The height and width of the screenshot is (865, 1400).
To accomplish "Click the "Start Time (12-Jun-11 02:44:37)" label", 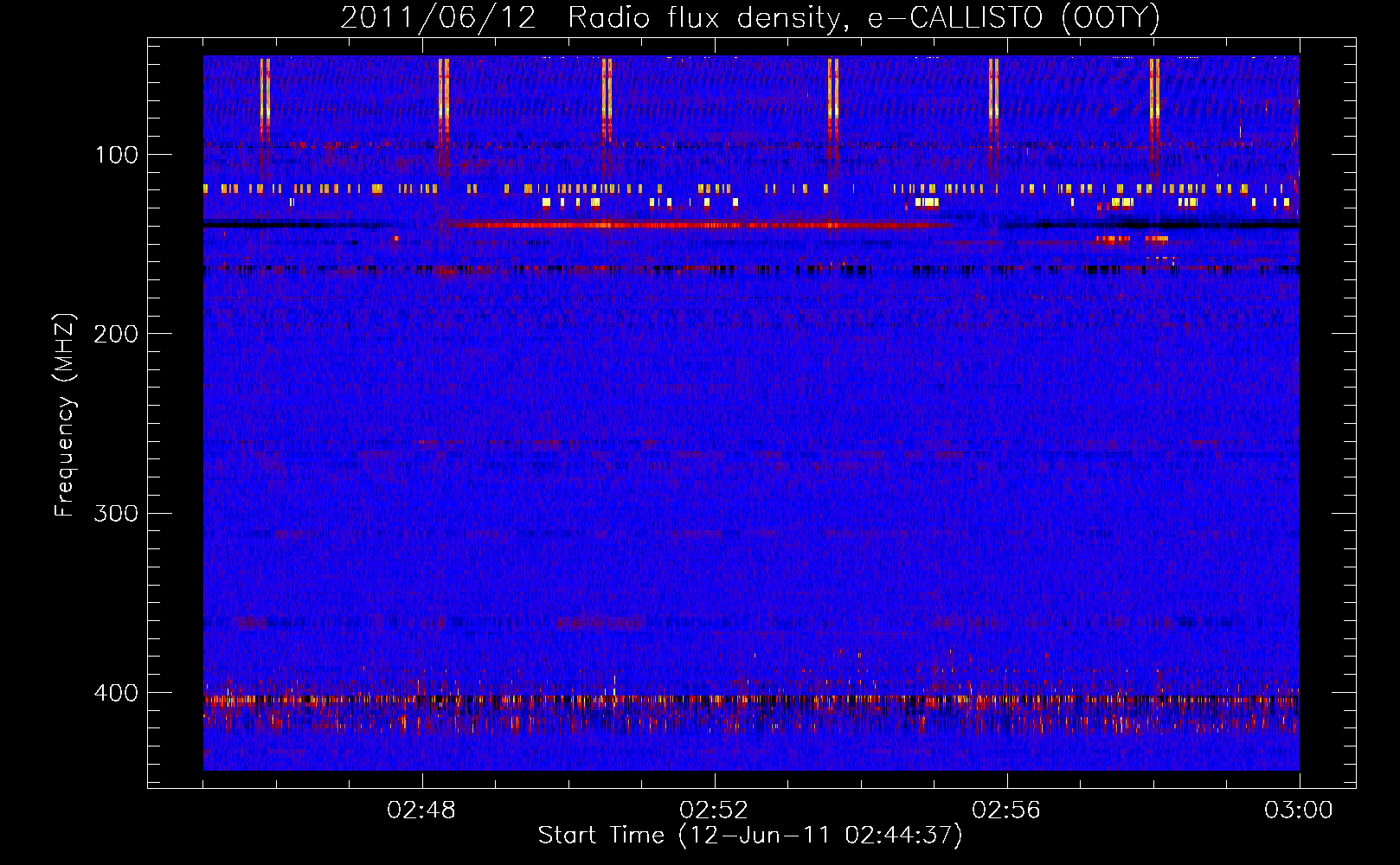I will 750,836.
